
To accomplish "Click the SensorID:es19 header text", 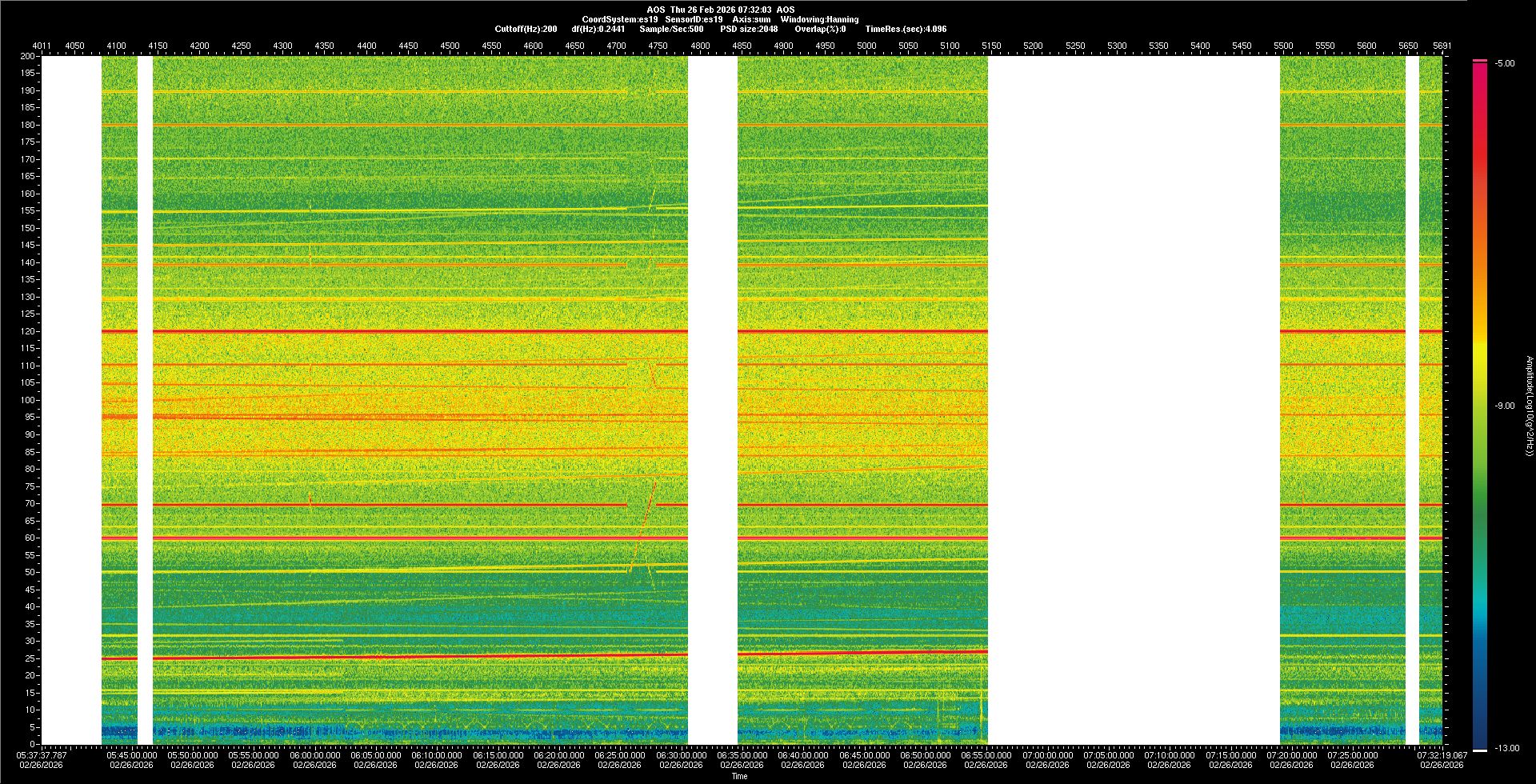I will tap(694, 19).
